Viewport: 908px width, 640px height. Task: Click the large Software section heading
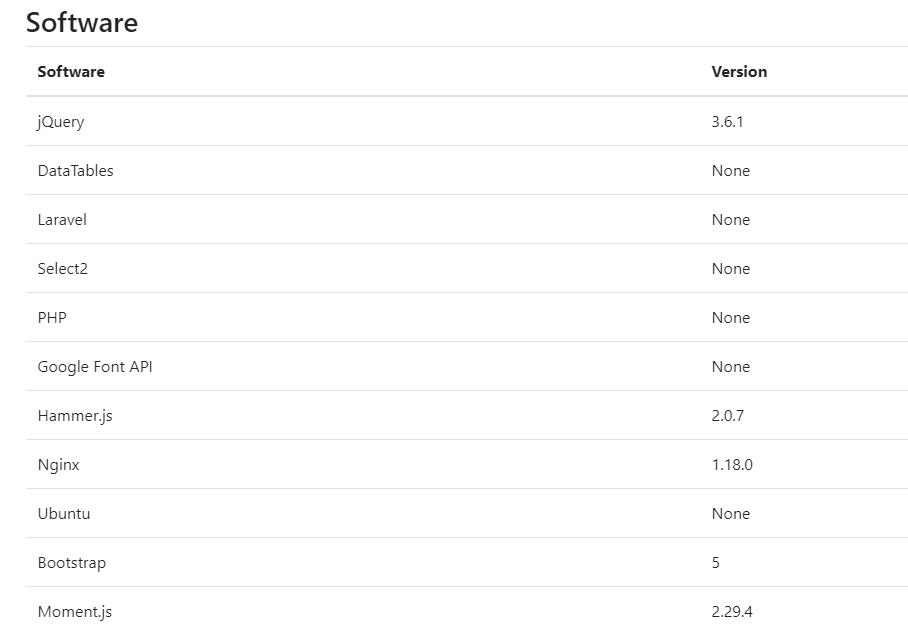[x=82, y=22]
